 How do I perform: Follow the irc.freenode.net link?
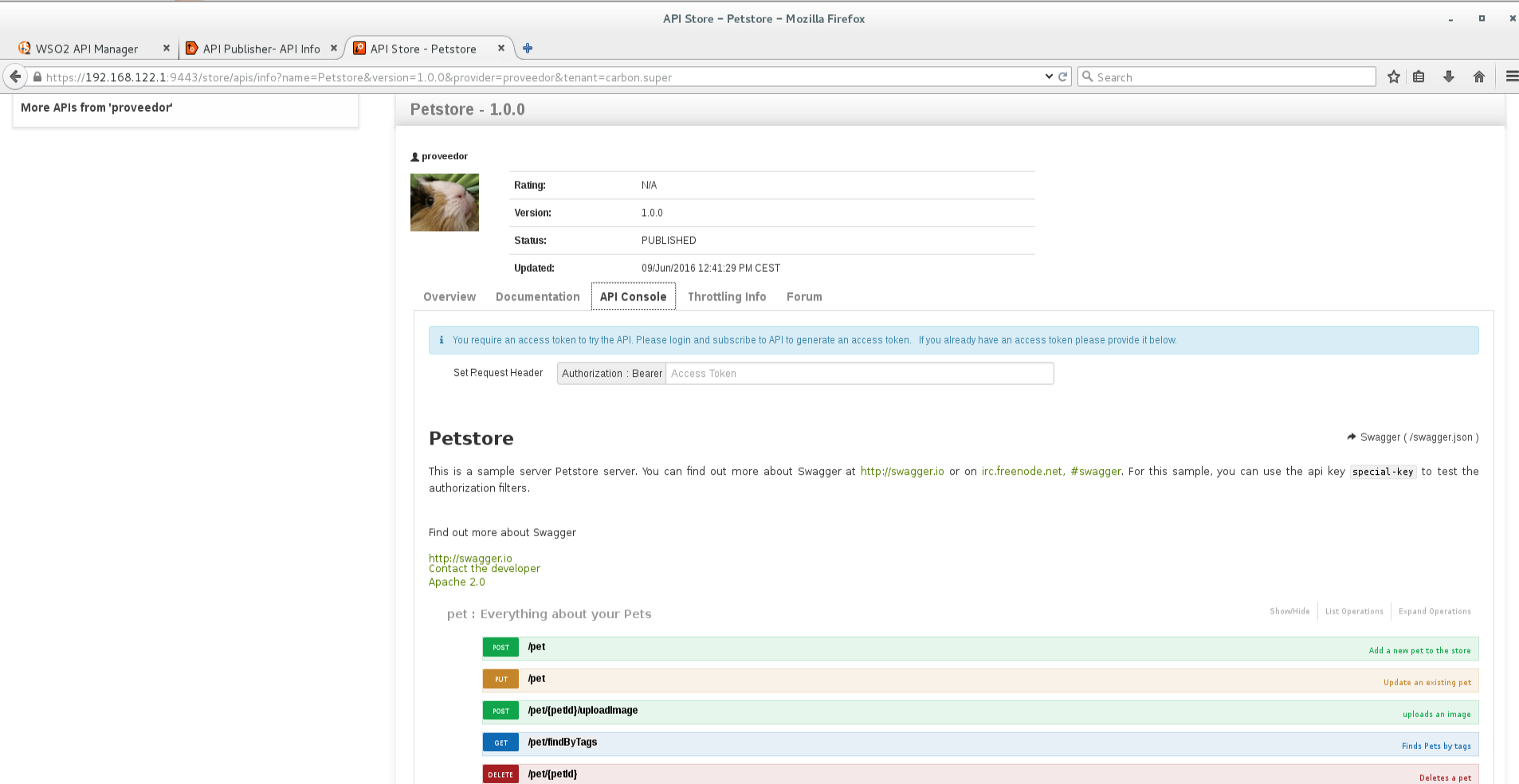click(x=1022, y=472)
